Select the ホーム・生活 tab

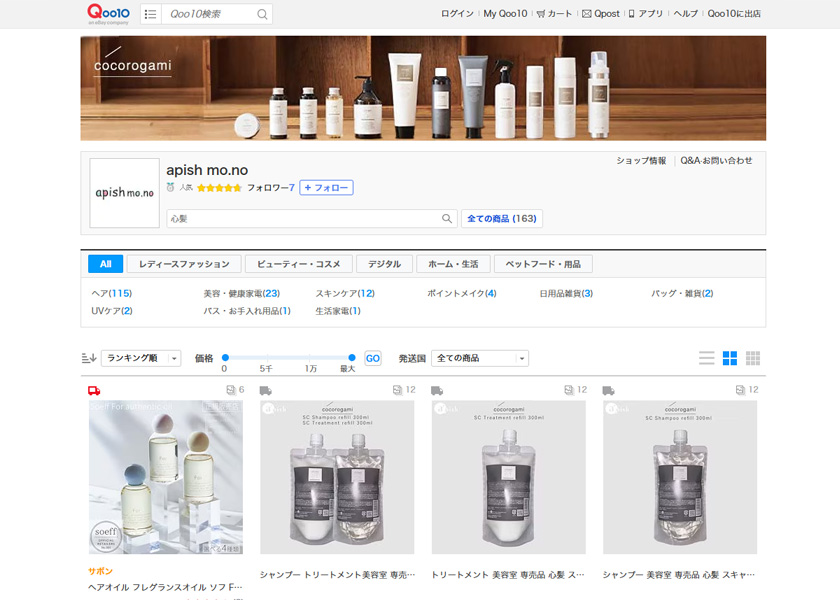(453, 264)
